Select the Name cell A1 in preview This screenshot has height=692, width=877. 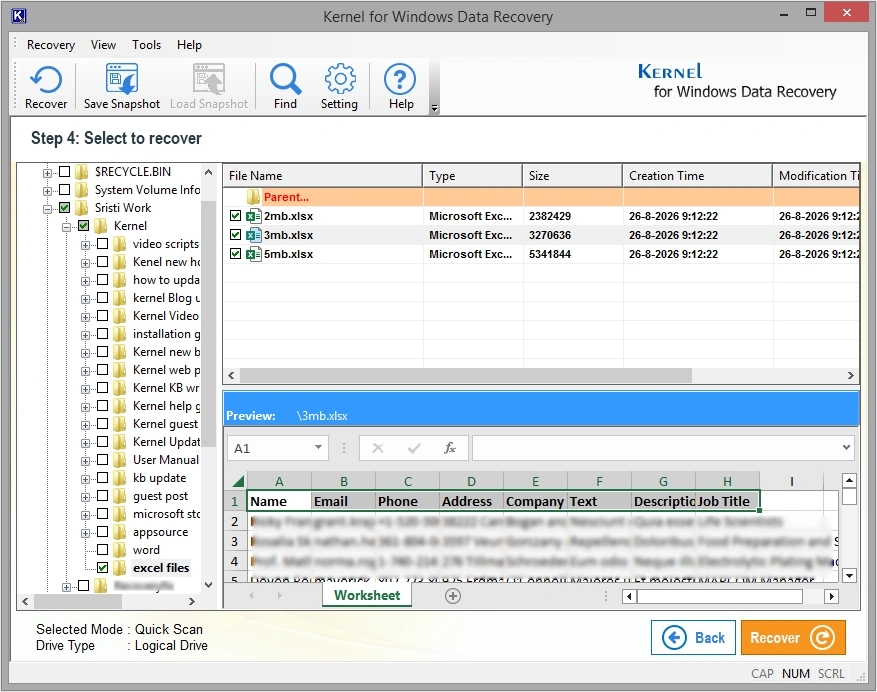(x=279, y=501)
